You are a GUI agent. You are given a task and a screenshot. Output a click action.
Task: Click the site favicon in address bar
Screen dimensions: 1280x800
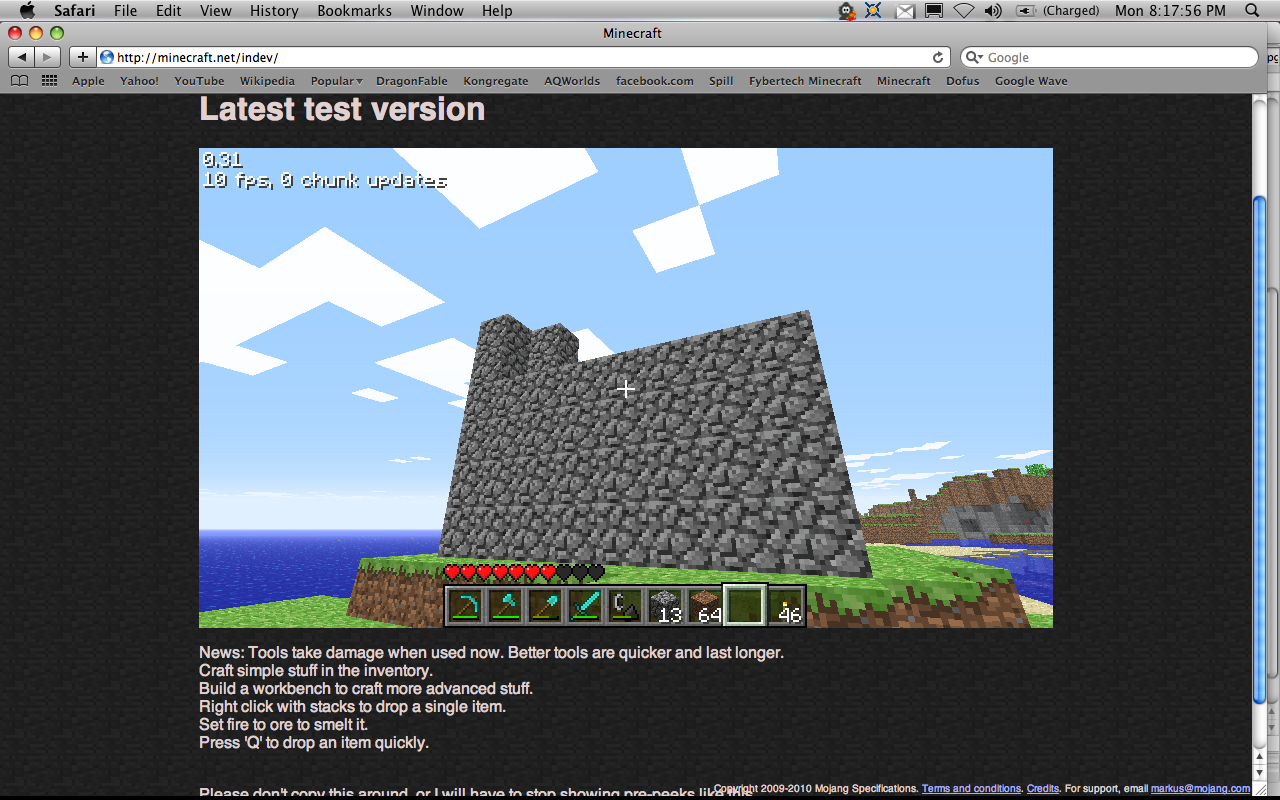click(107, 57)
